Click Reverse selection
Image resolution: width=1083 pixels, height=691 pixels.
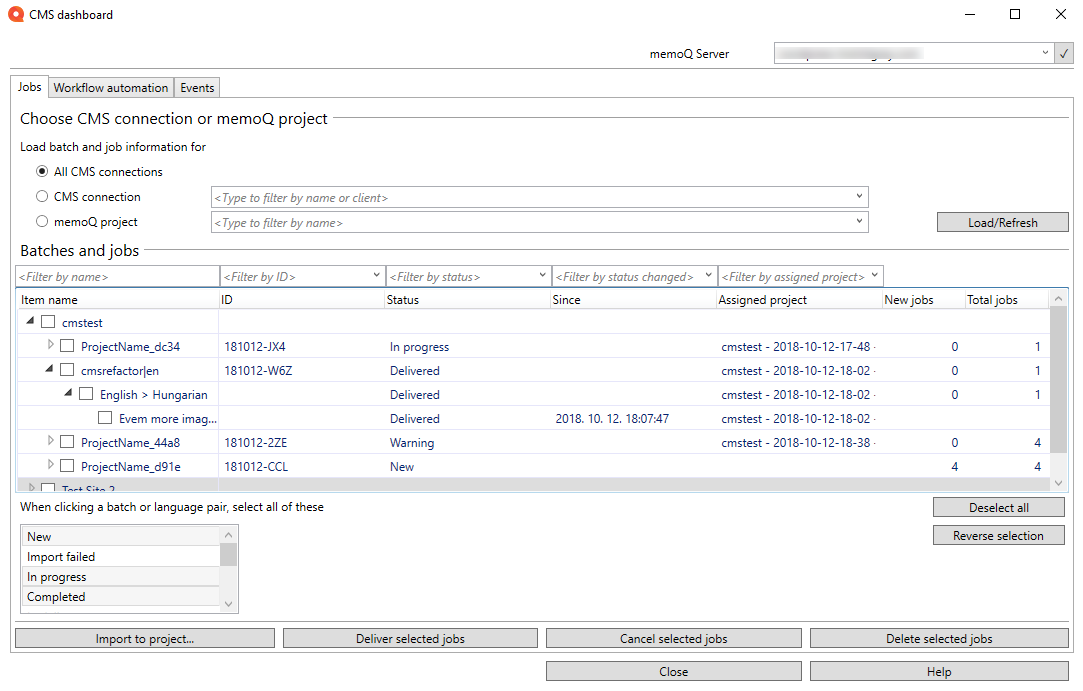[x=997, y=535]
